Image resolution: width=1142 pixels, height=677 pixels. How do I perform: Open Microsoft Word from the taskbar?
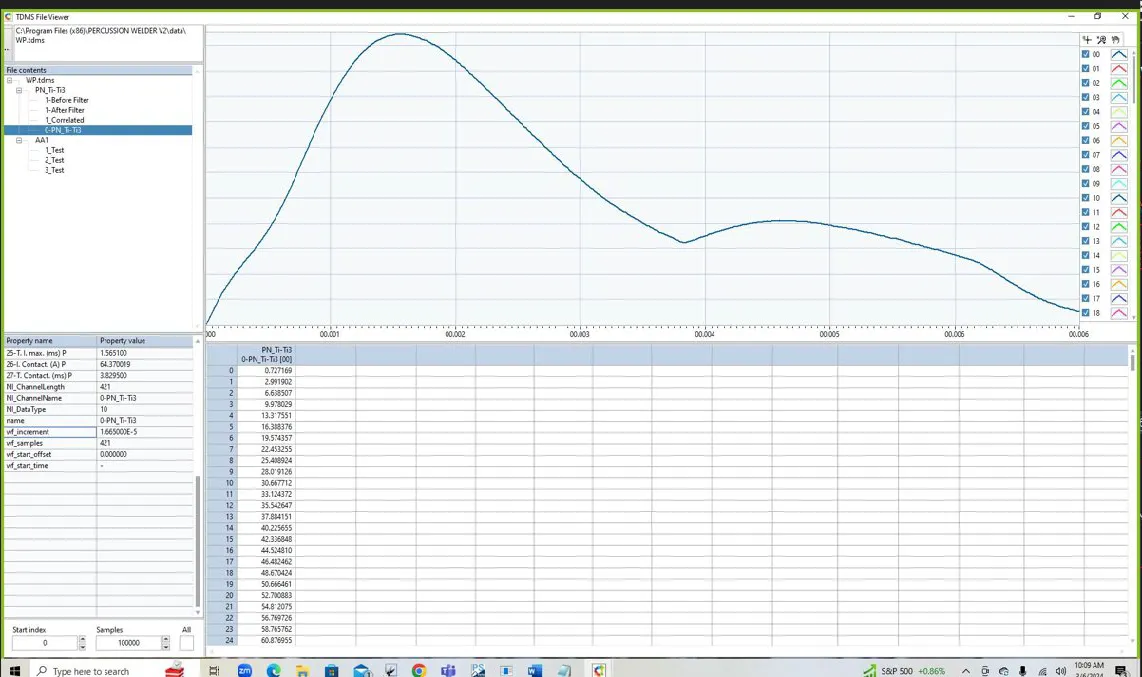pyautogui.click(x=535, y=670)
